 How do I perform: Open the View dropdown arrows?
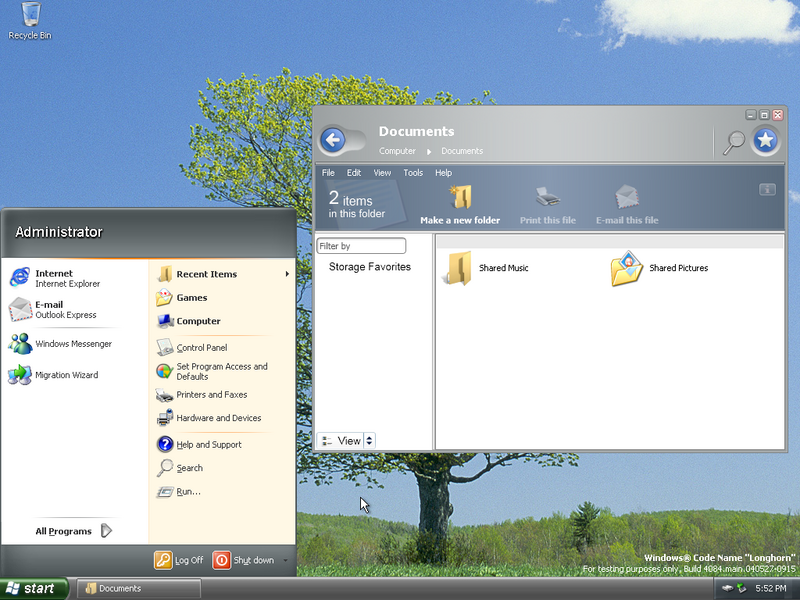point(369,441)
